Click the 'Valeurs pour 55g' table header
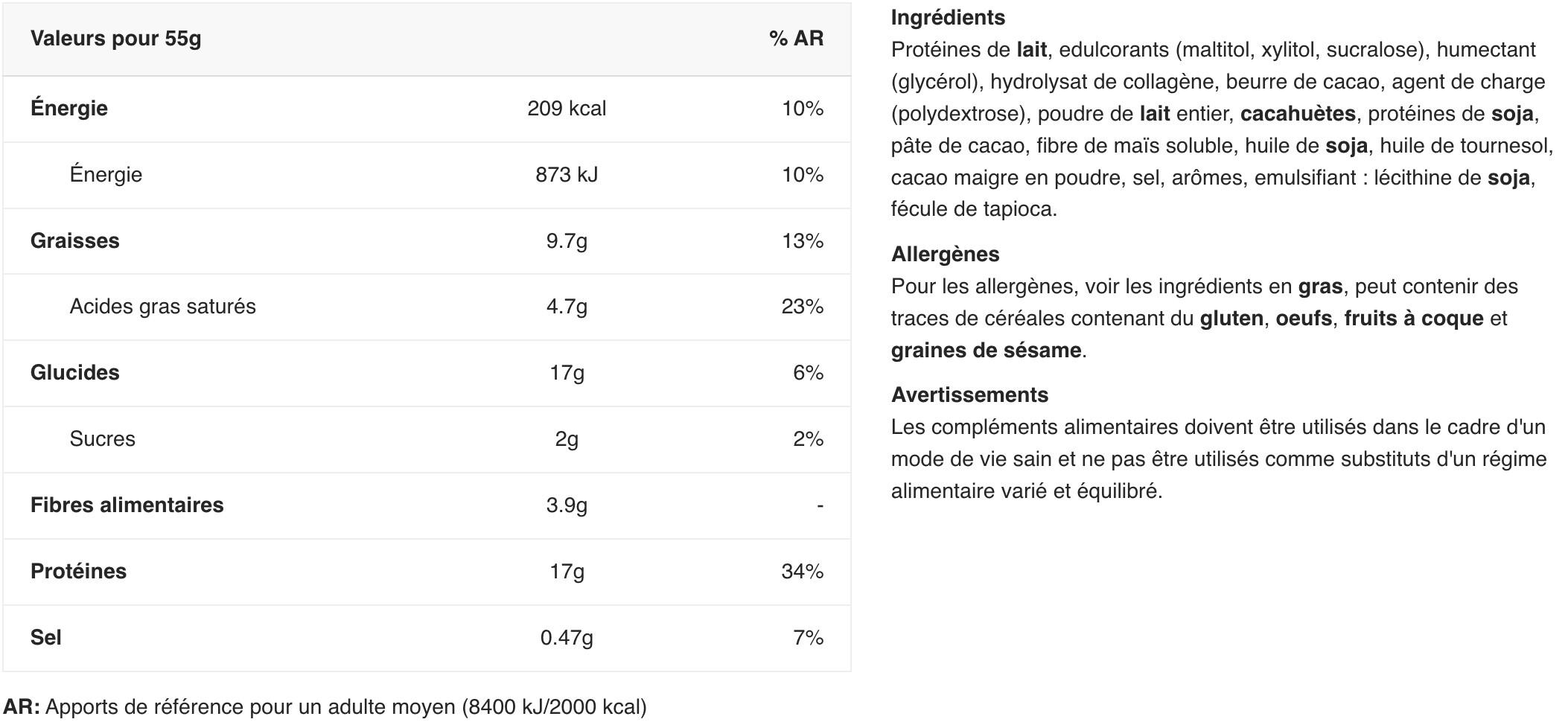This screenshot has height=725, width=1568. click(115, 39)
